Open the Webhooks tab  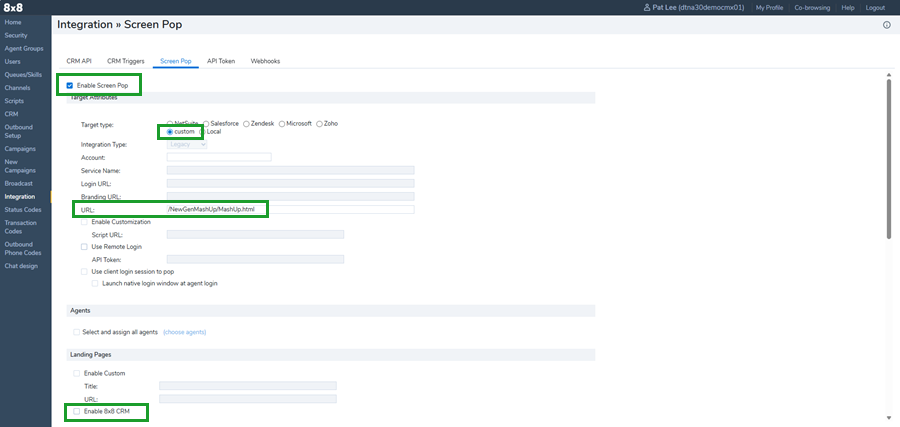pyautogui.click(x=265, y=61)
